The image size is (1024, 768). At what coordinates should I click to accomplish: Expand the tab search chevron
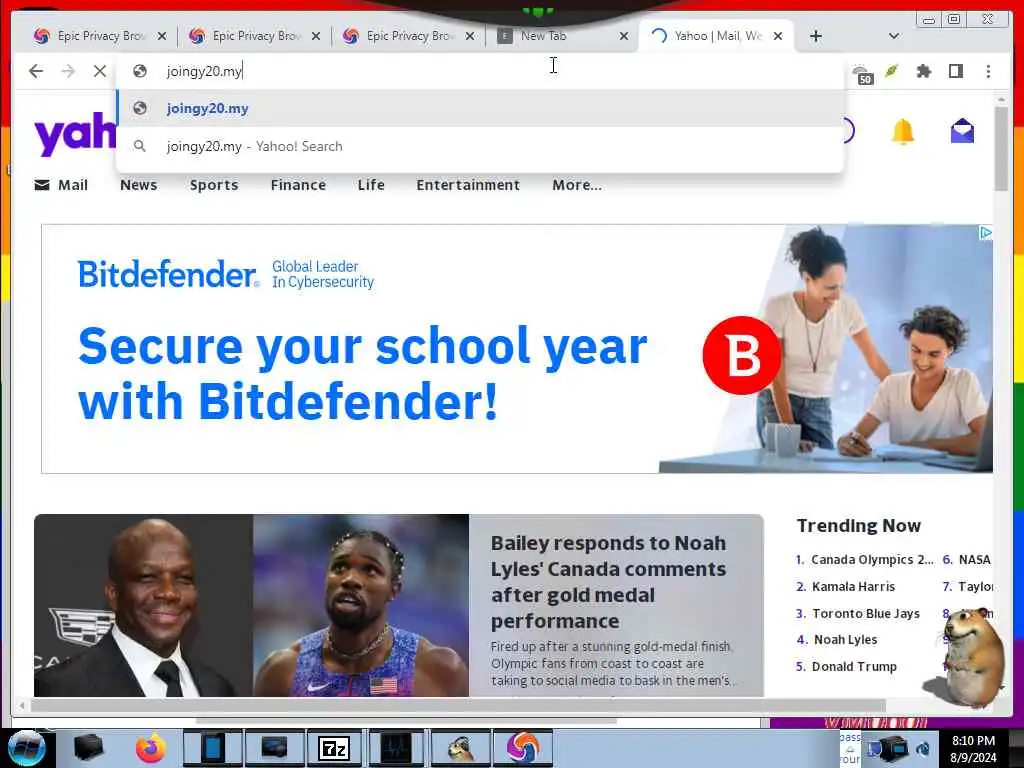point(894,36)
